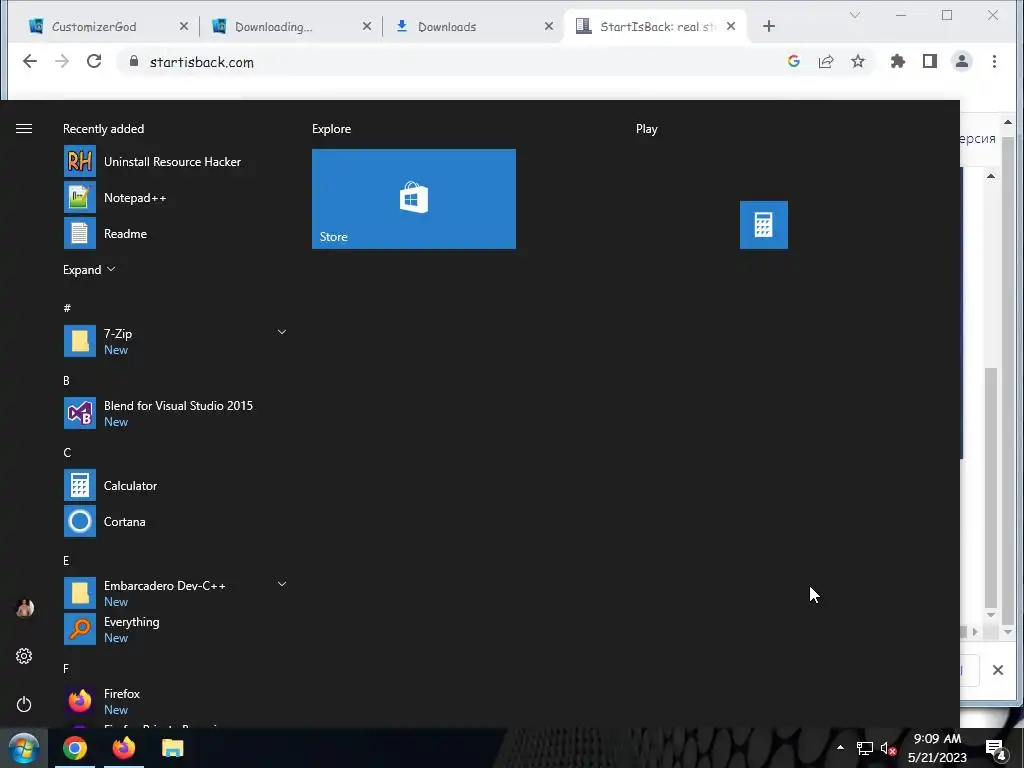Image resolution: width=1024 pixels, height=768 pixels.
Task: Open the 7-Zip folder entry
Action: pos(175,341)
